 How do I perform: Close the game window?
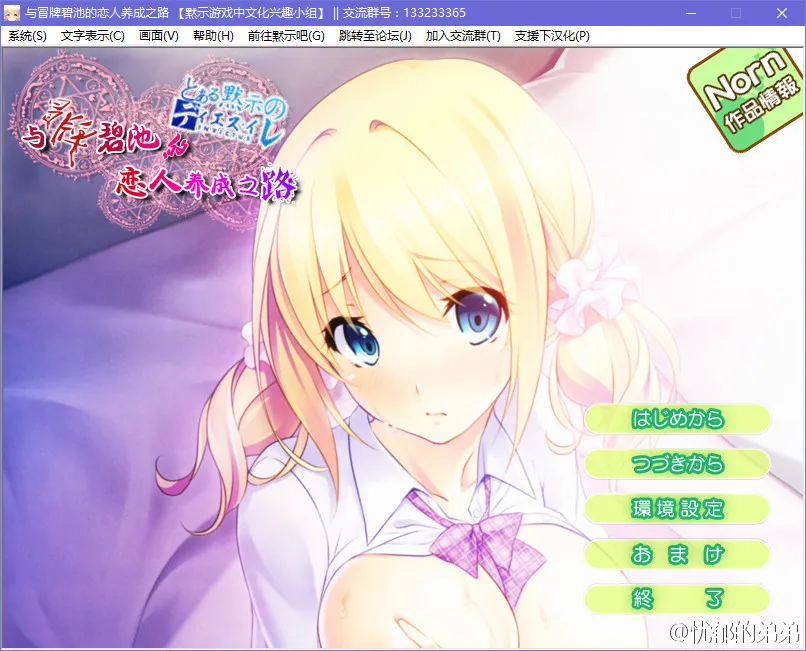click(x=783, y=13)
